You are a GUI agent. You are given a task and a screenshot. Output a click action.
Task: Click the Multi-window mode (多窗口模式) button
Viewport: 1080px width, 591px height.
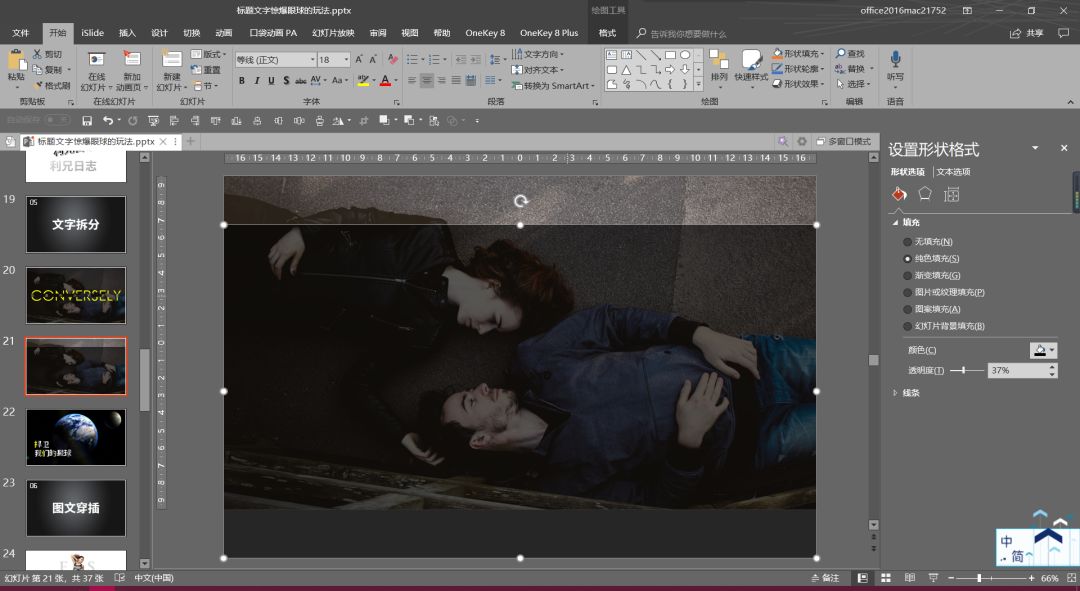click(843, 142)
